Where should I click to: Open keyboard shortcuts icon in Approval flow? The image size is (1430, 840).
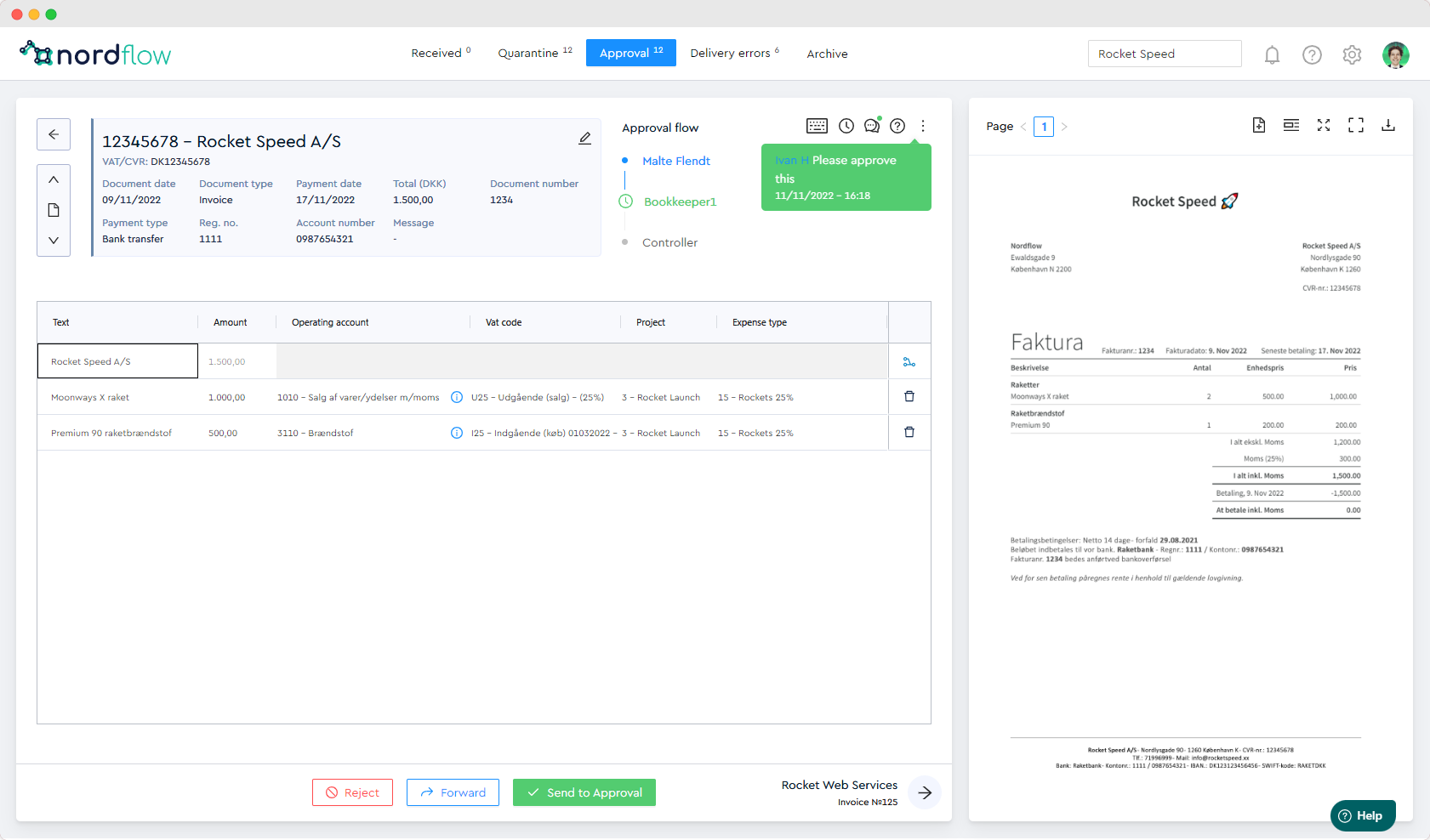817,126
